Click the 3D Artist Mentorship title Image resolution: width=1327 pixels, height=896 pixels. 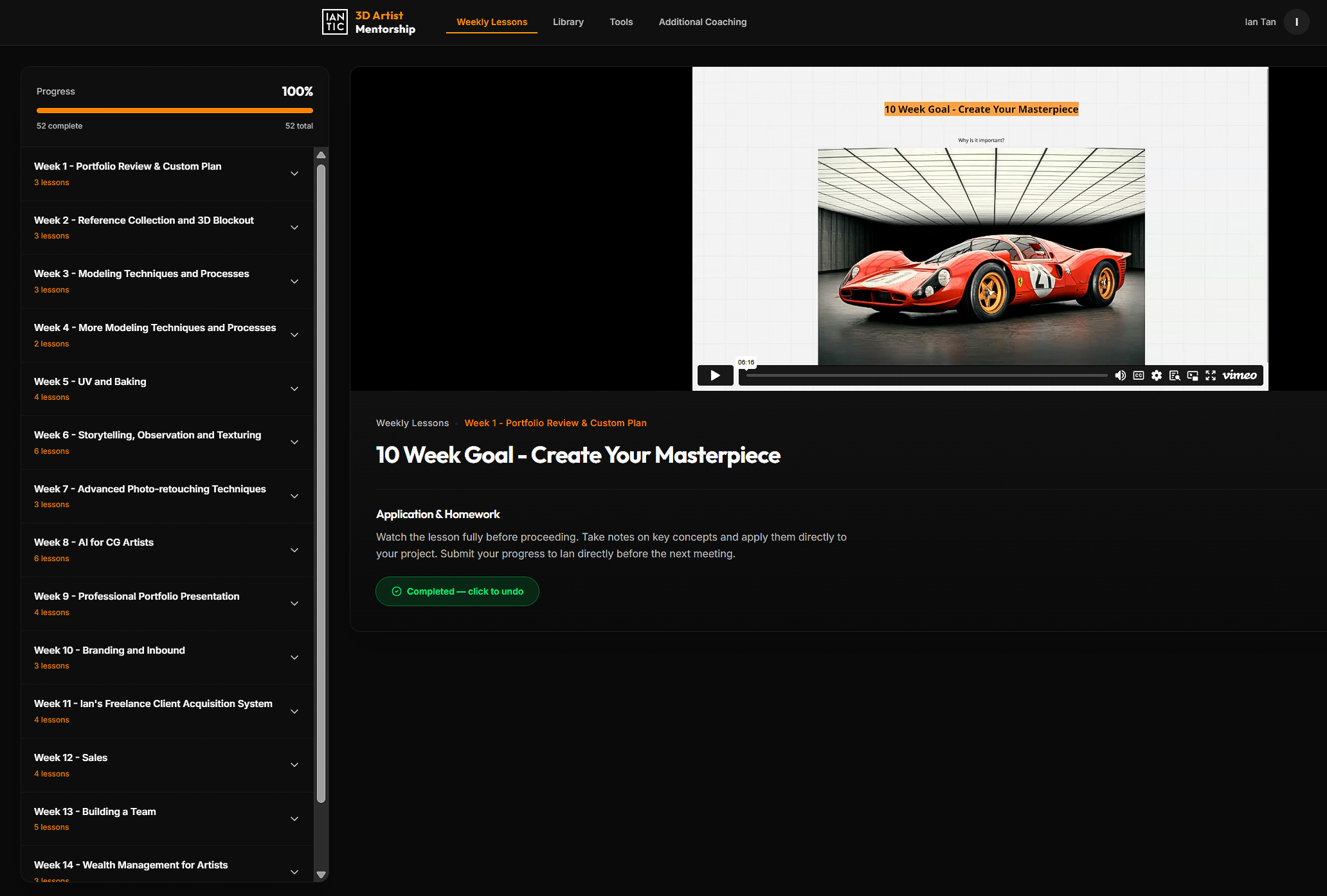tap(385, 22)
